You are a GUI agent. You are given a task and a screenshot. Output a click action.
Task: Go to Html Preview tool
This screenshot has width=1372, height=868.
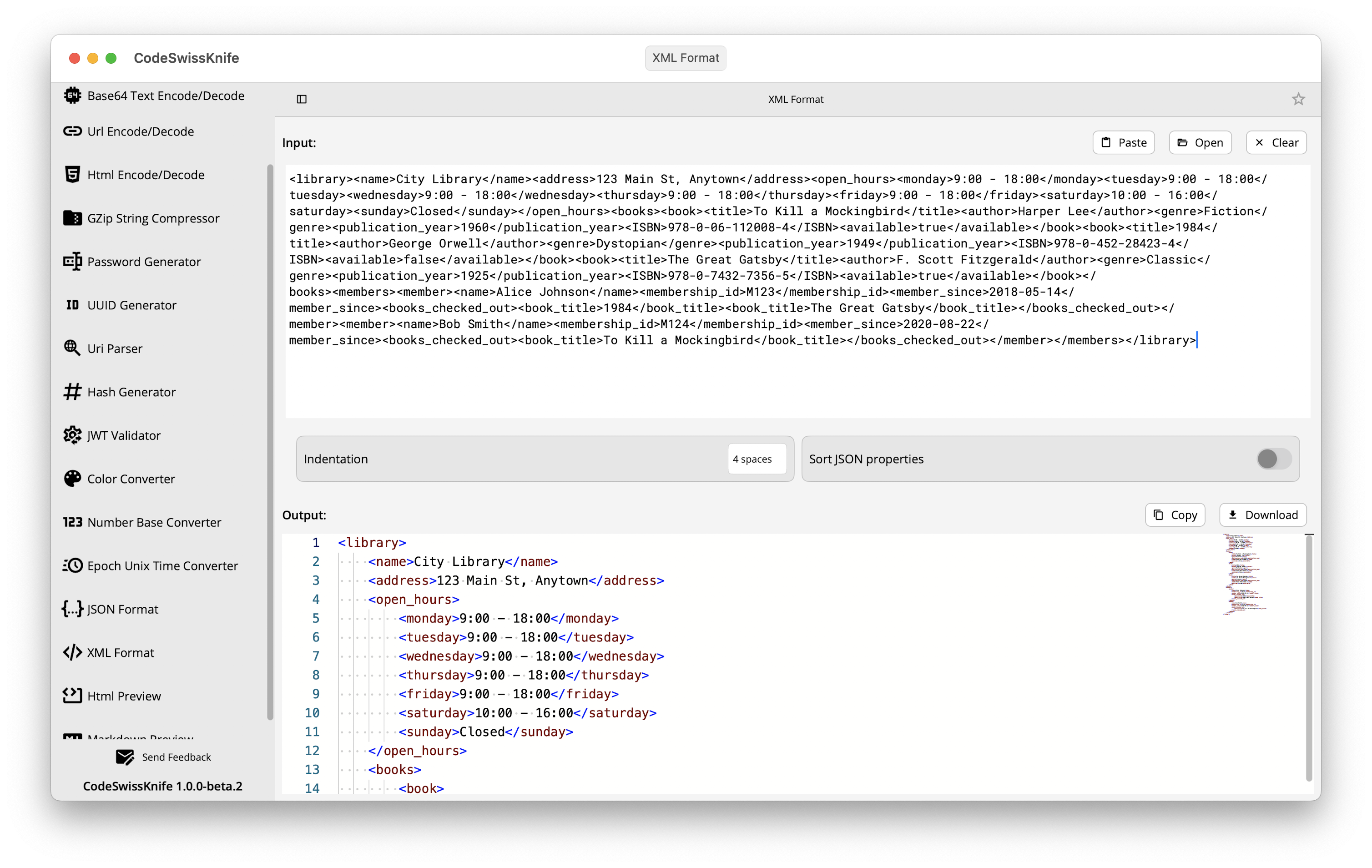pos(124,696)
